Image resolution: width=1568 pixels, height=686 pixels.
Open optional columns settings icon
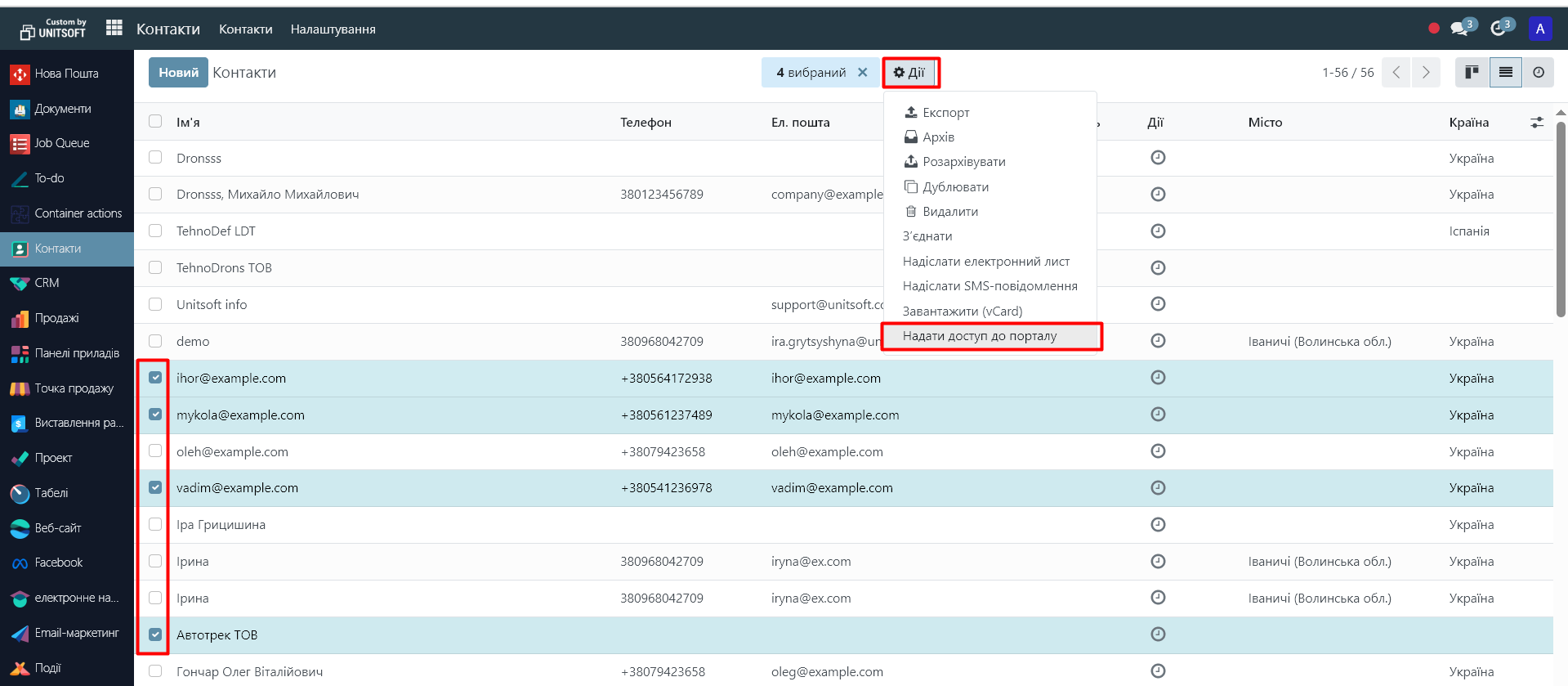pyautogui.click(x=1536, y=123)
